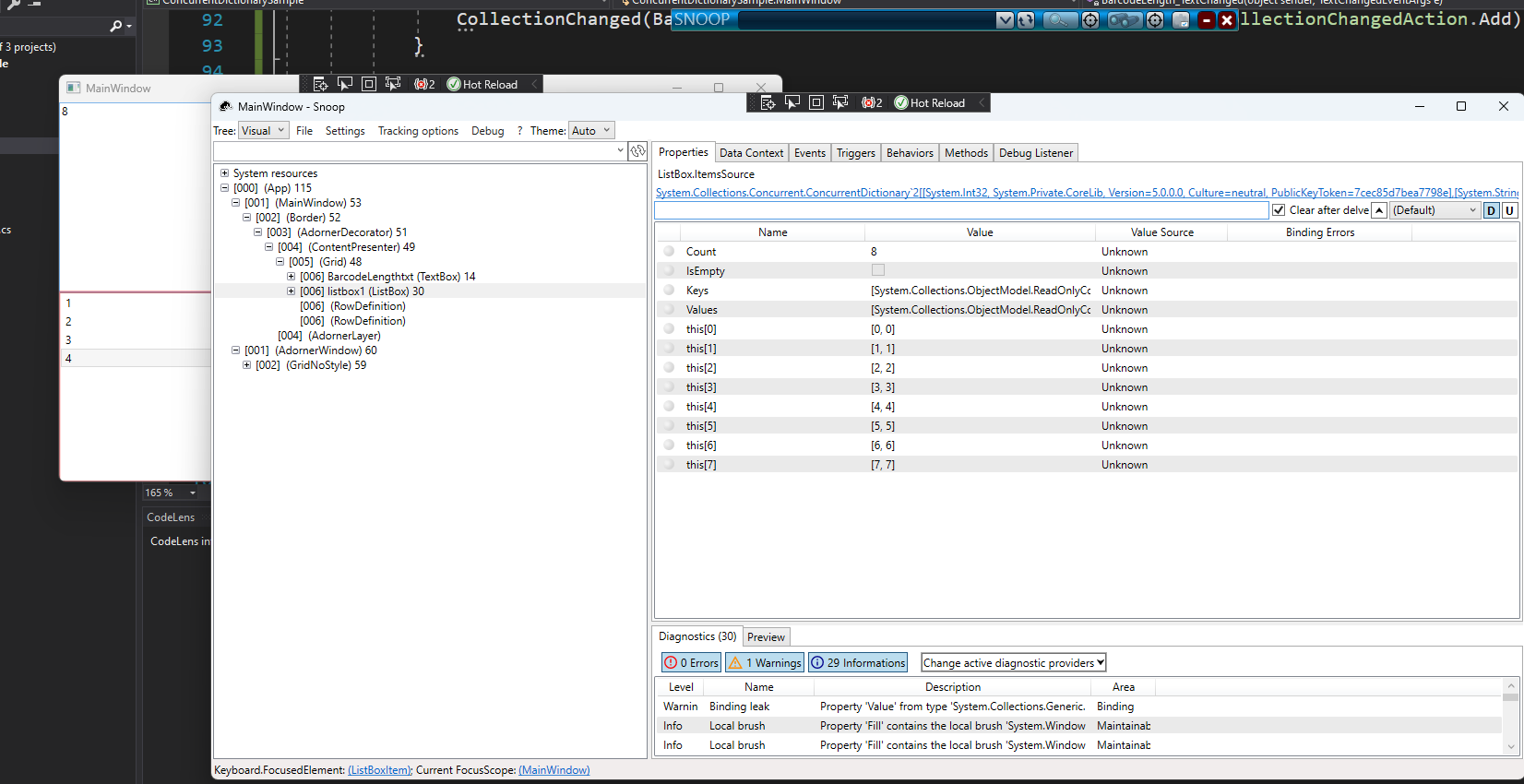Click the Visual Studio search magnifier icon
1524x784 pixels.
[116, 26]
